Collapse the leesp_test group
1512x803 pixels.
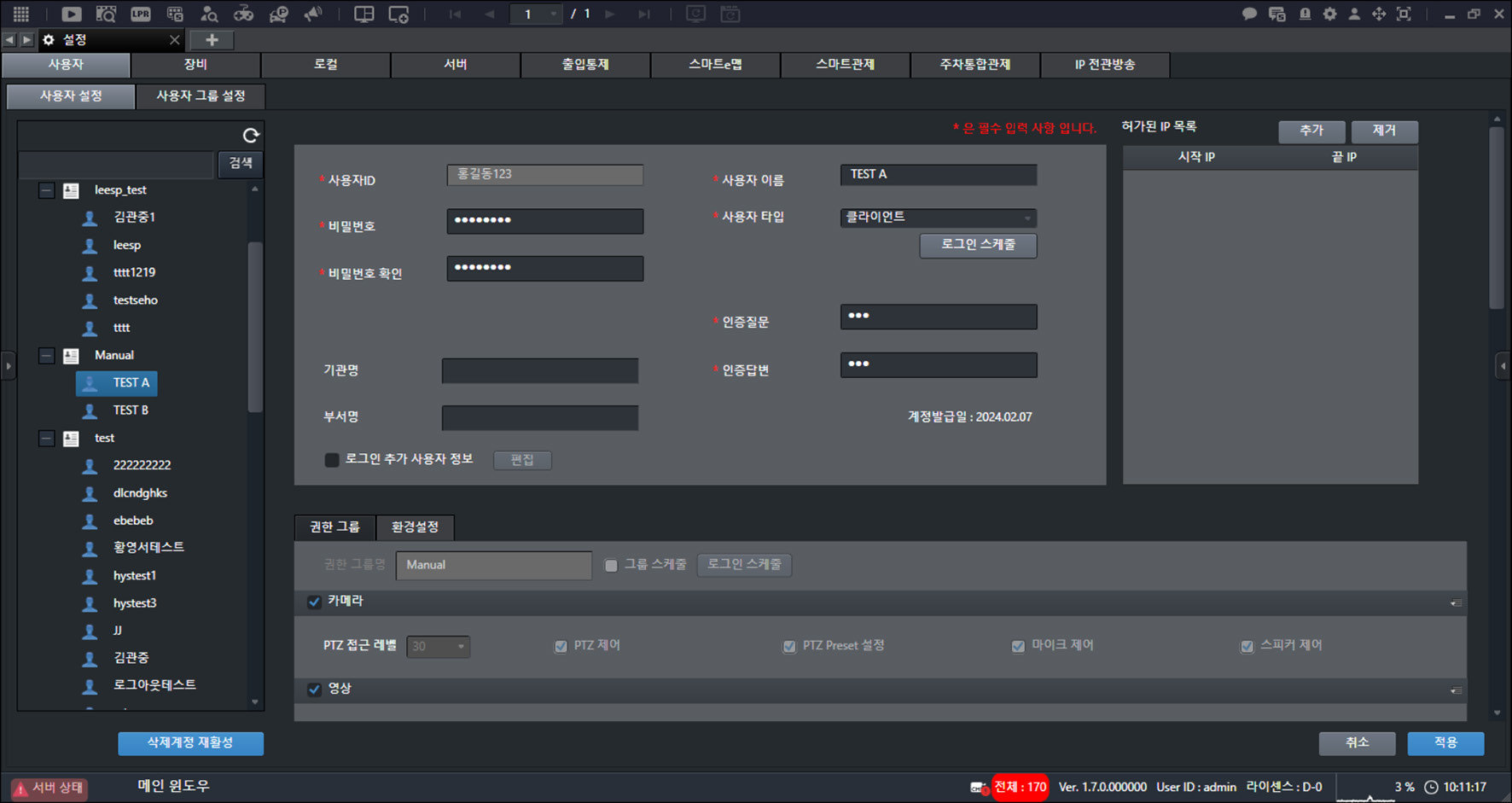pos(47,190)
